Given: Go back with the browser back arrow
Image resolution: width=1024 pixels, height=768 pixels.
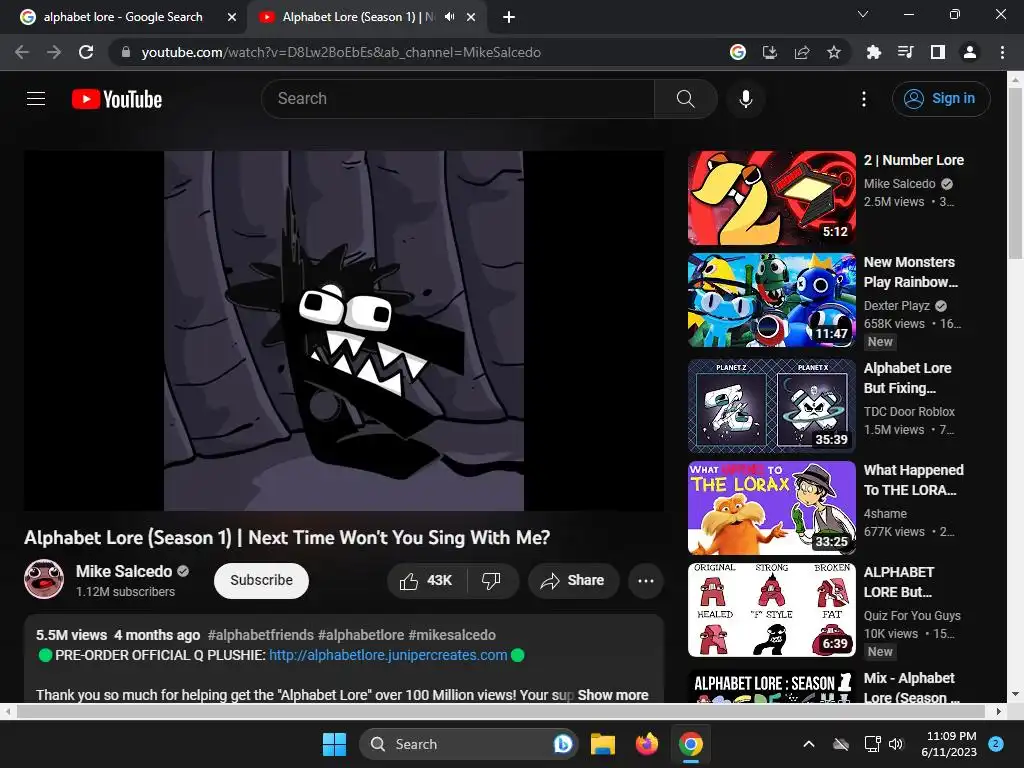Looking at the screenshot, I should click(22, 52).
